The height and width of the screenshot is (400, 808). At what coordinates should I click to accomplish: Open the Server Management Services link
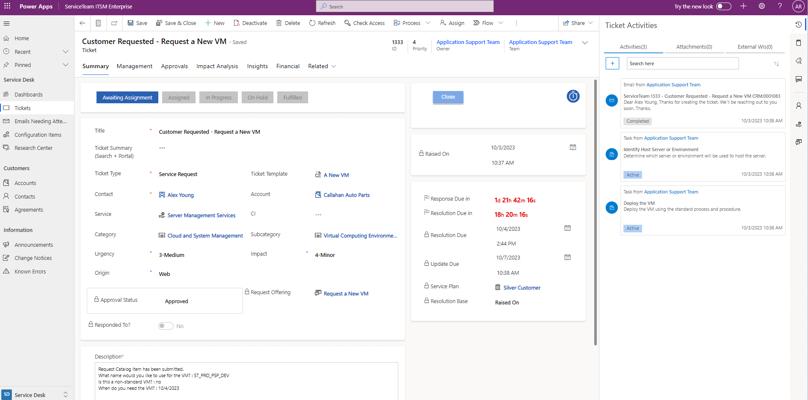coord(201,215)
